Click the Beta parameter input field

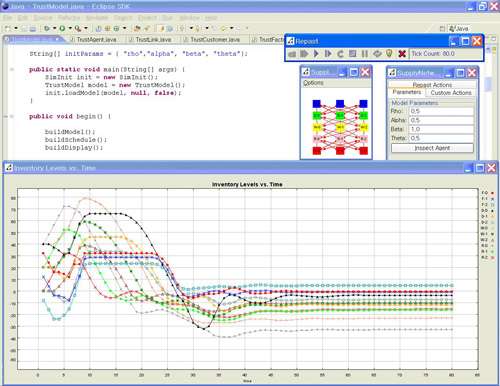[x=441, y=129]
